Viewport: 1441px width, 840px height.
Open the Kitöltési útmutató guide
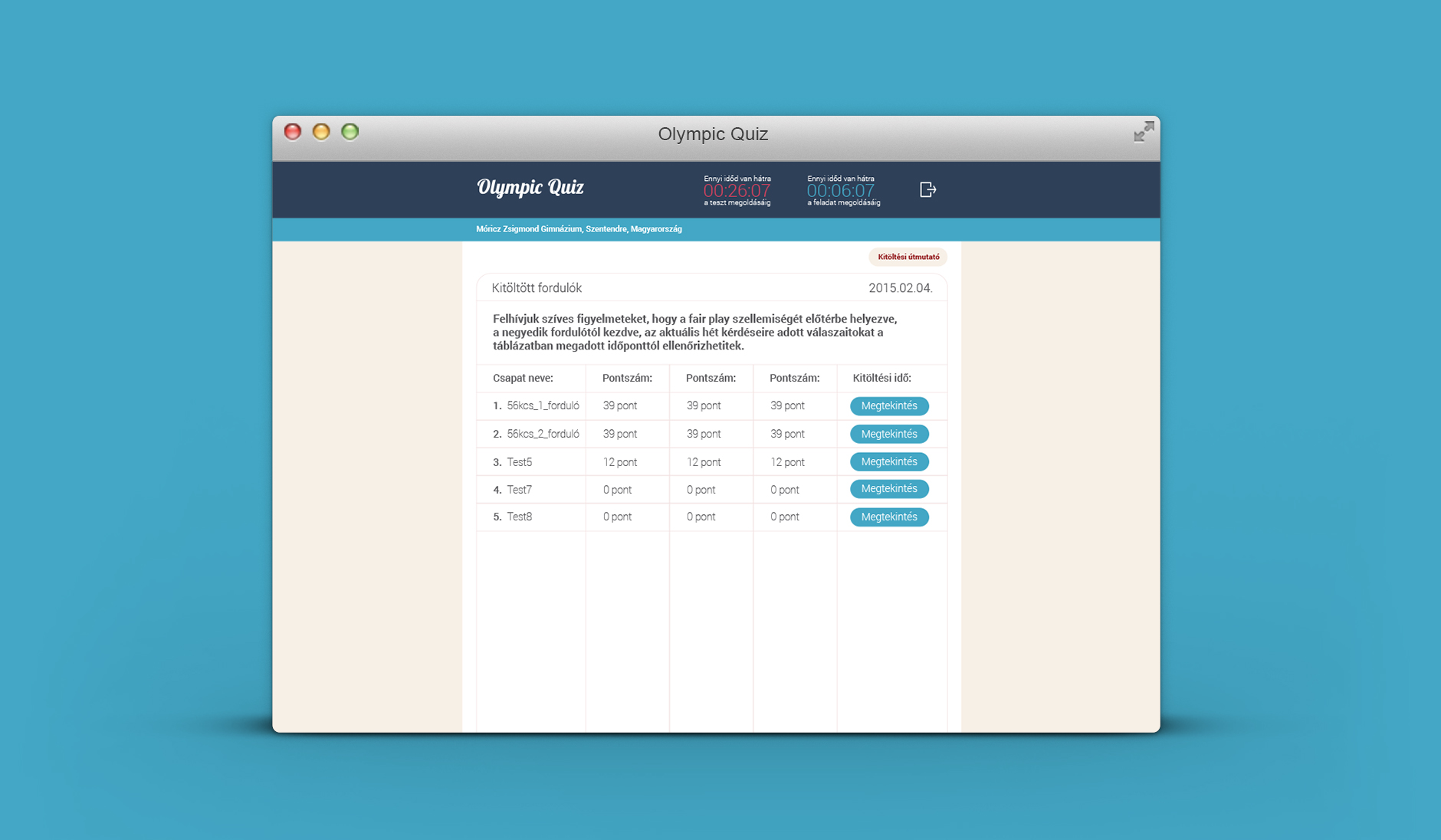click(908, 258)
